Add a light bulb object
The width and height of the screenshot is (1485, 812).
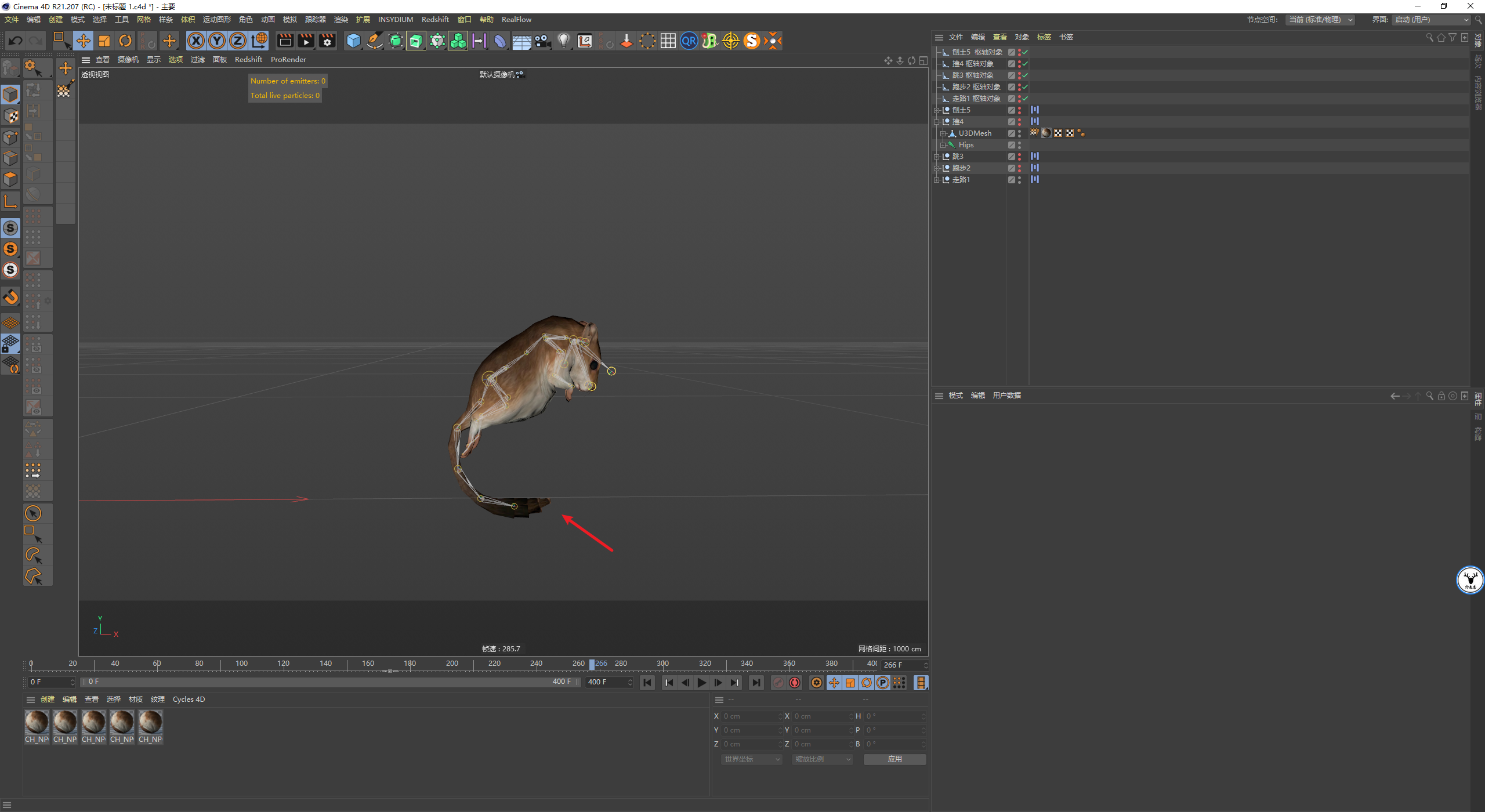tap(563, 41)
